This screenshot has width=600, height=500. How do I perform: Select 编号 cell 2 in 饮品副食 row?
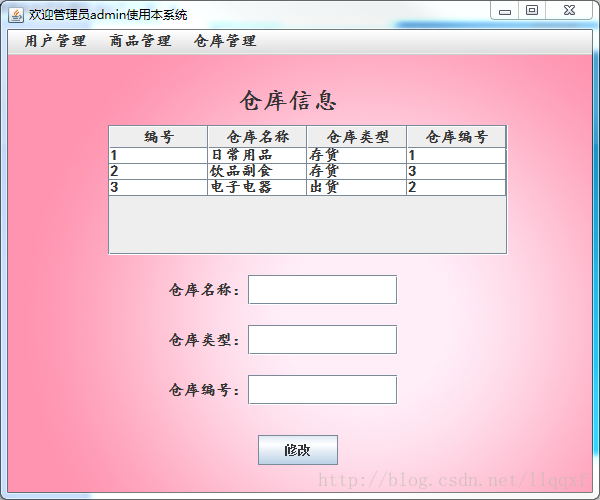(x=158, y=171)
